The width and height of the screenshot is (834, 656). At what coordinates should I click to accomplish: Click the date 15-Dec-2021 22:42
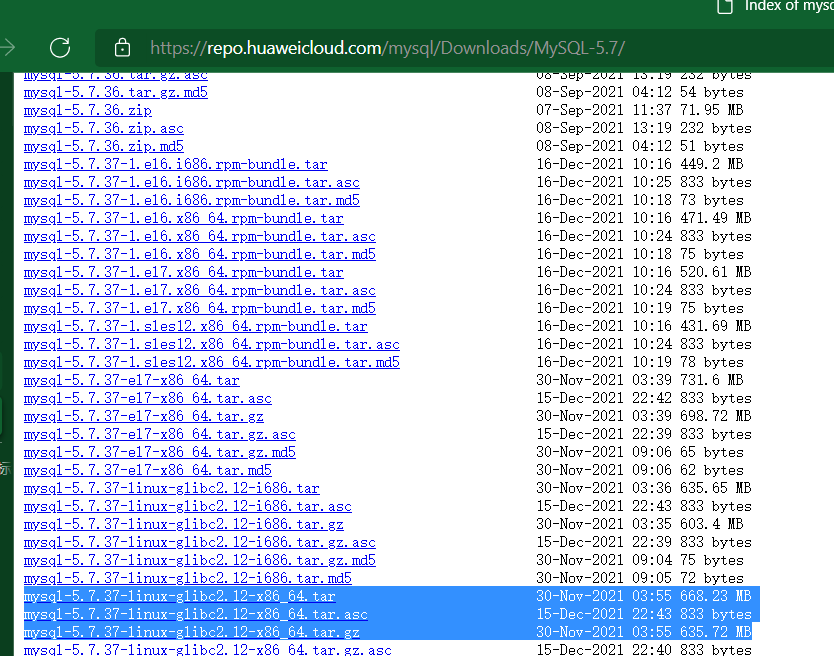click(x=604, y=398)
